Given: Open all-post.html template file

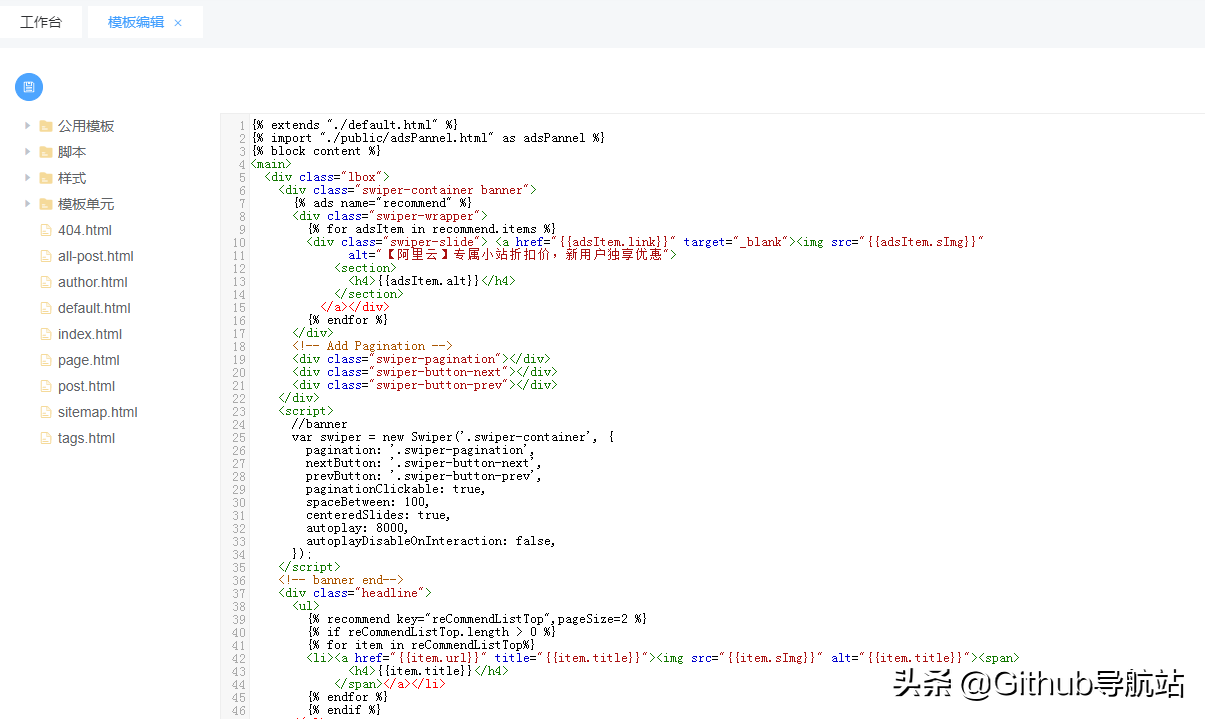Looking at the screenshot, I should [x=96, y=256].
